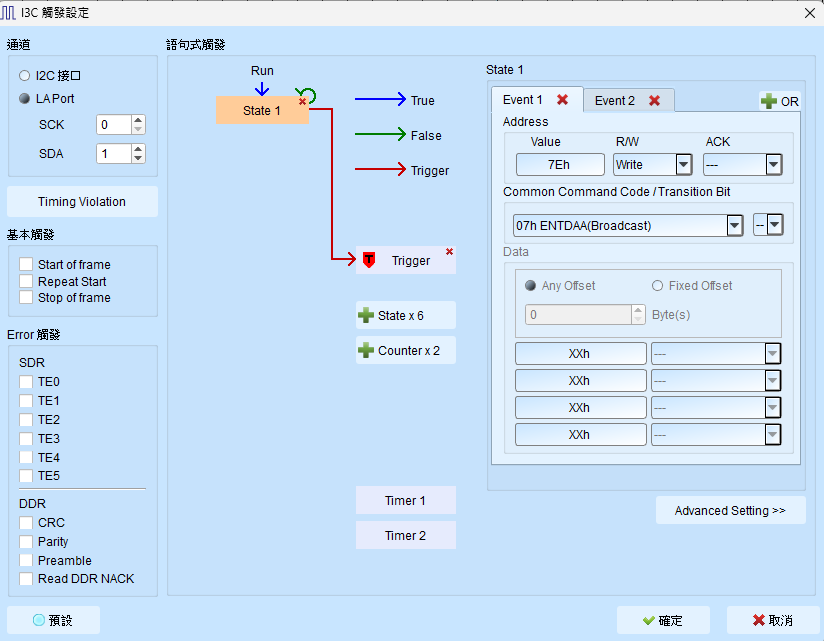Cancel with the 取消 button
Image resolution: width=824 pixels, height=641 pixels.
coord(772,621)
